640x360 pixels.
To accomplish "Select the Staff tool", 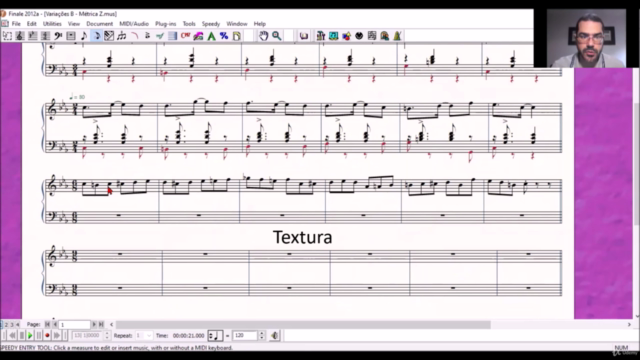I will pos(19,36).
